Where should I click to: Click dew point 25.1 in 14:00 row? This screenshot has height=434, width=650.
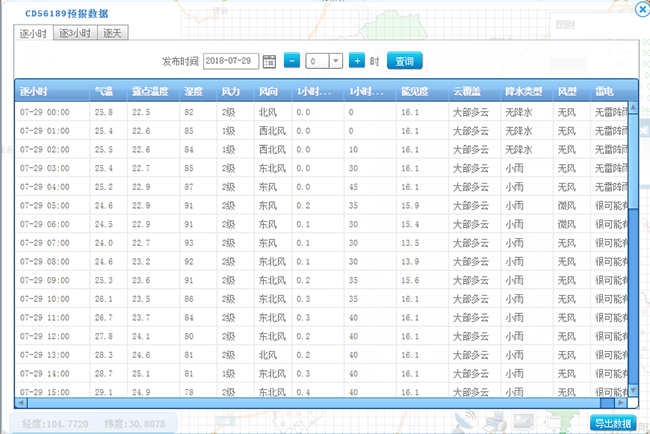[x=141, y=373]
